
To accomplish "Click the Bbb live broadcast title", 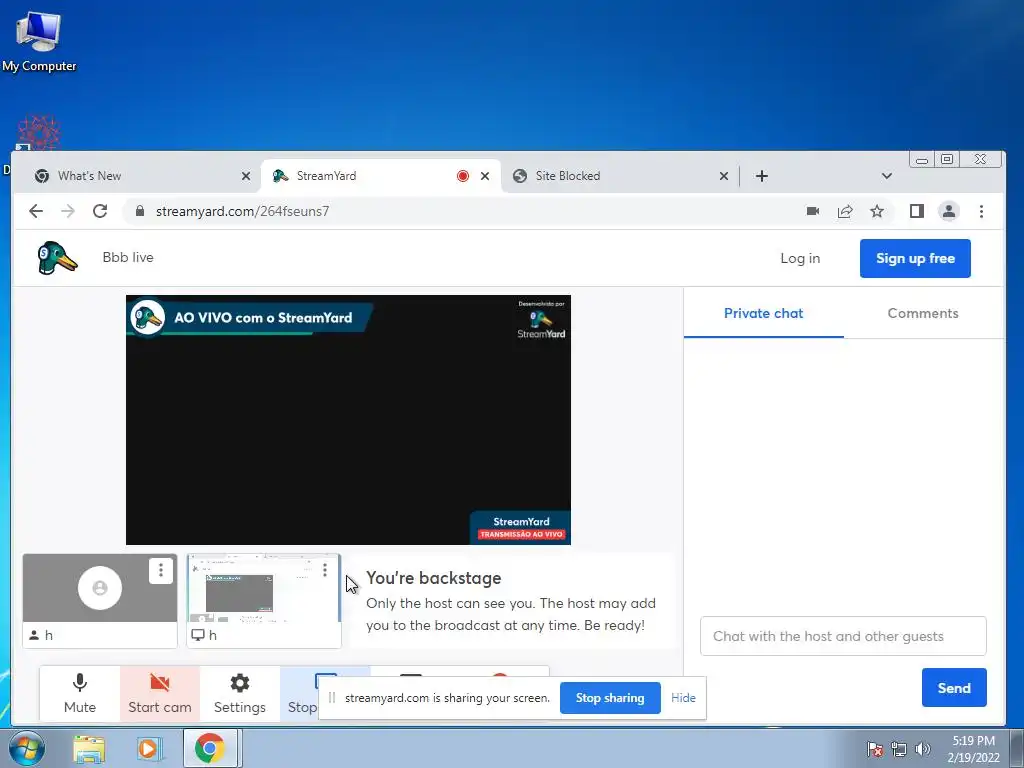I will pos(128,257).
